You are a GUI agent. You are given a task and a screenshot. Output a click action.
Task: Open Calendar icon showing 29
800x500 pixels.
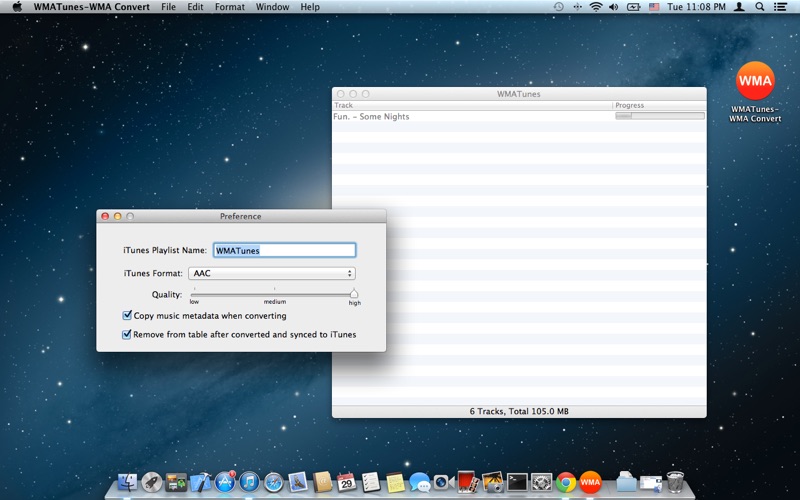(346, 482)
